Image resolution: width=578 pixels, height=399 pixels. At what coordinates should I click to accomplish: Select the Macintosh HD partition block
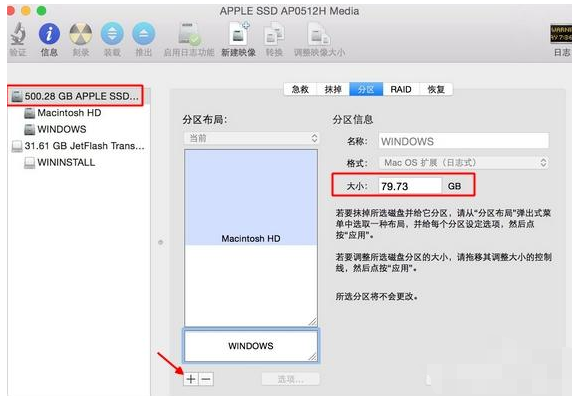click(x=251, y=197)
